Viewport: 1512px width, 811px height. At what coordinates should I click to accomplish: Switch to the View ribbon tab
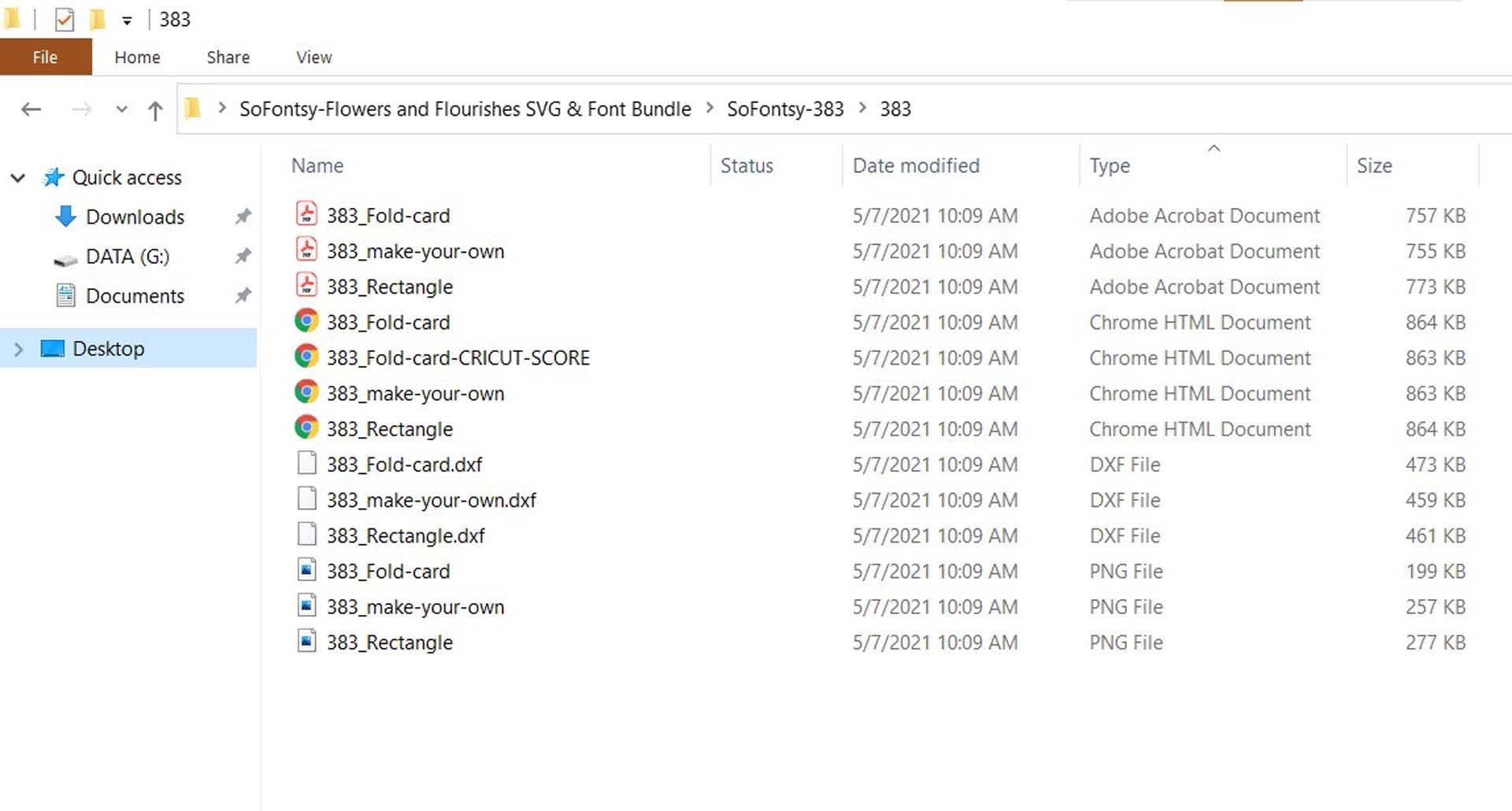(x=313, y=57)
